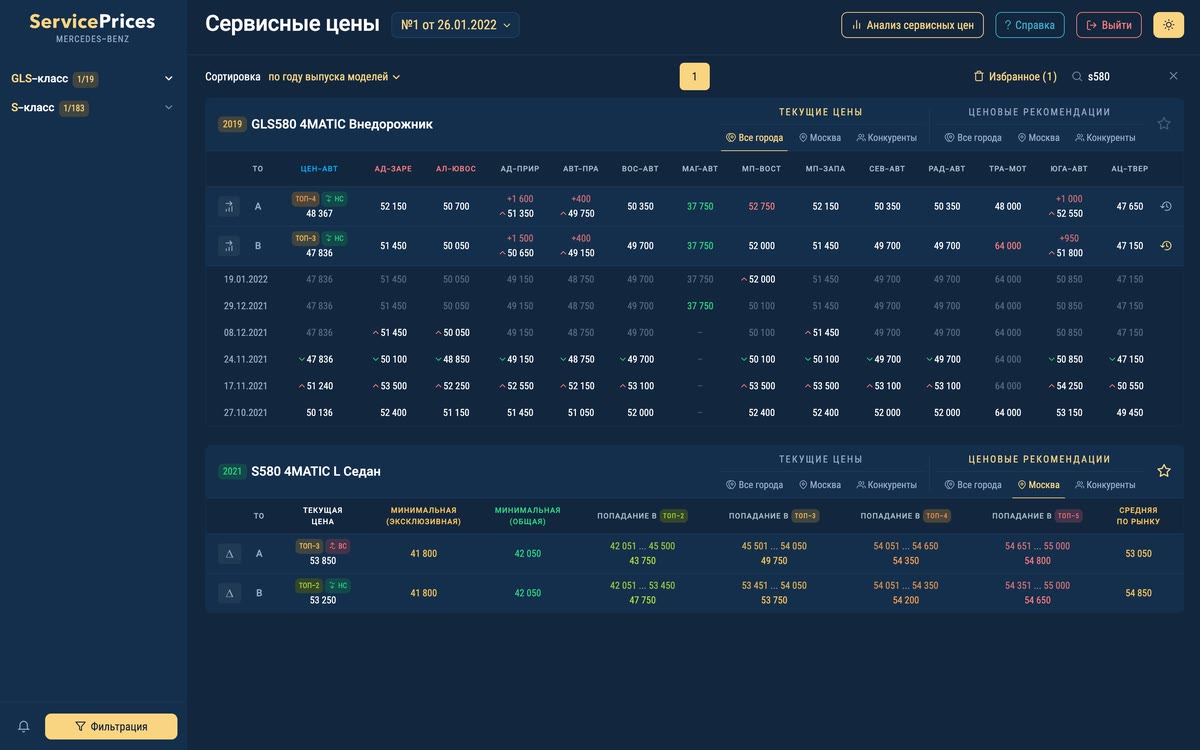This screenshot has width=1200, height=750.
Task: Click the ServicePrices Mercedes-Benz logo
Action: coord(92,27)
